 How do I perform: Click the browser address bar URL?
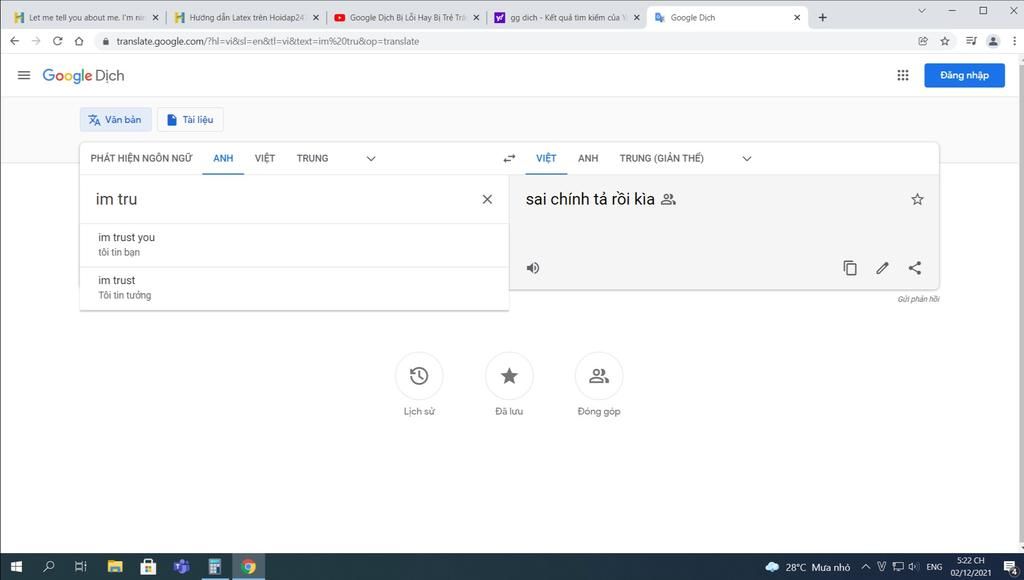268,41
